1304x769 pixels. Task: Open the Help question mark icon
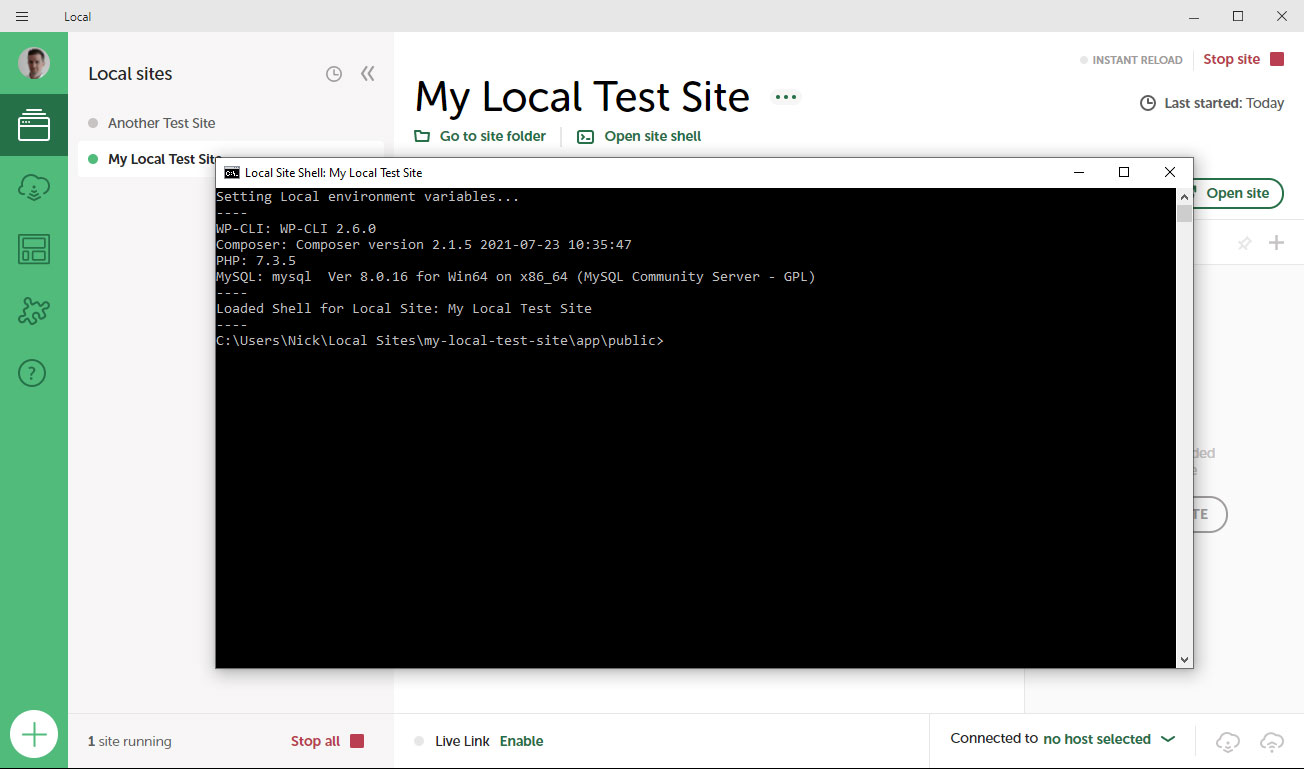pos(33,374)
